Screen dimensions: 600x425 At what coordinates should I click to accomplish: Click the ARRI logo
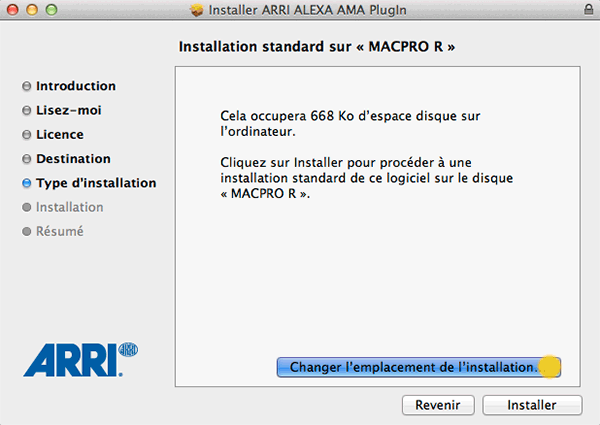80,360
